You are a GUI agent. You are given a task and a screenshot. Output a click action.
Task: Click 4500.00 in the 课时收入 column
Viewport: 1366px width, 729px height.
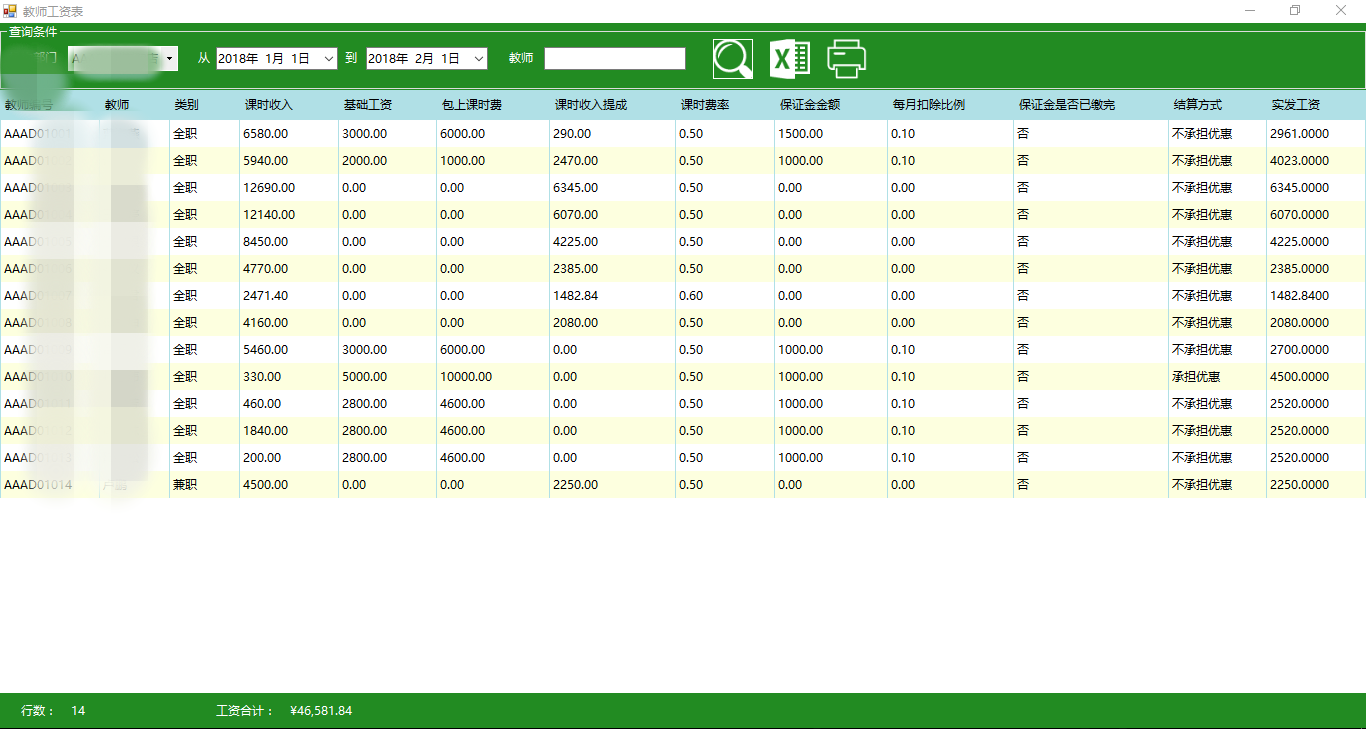tap(288, 485)
